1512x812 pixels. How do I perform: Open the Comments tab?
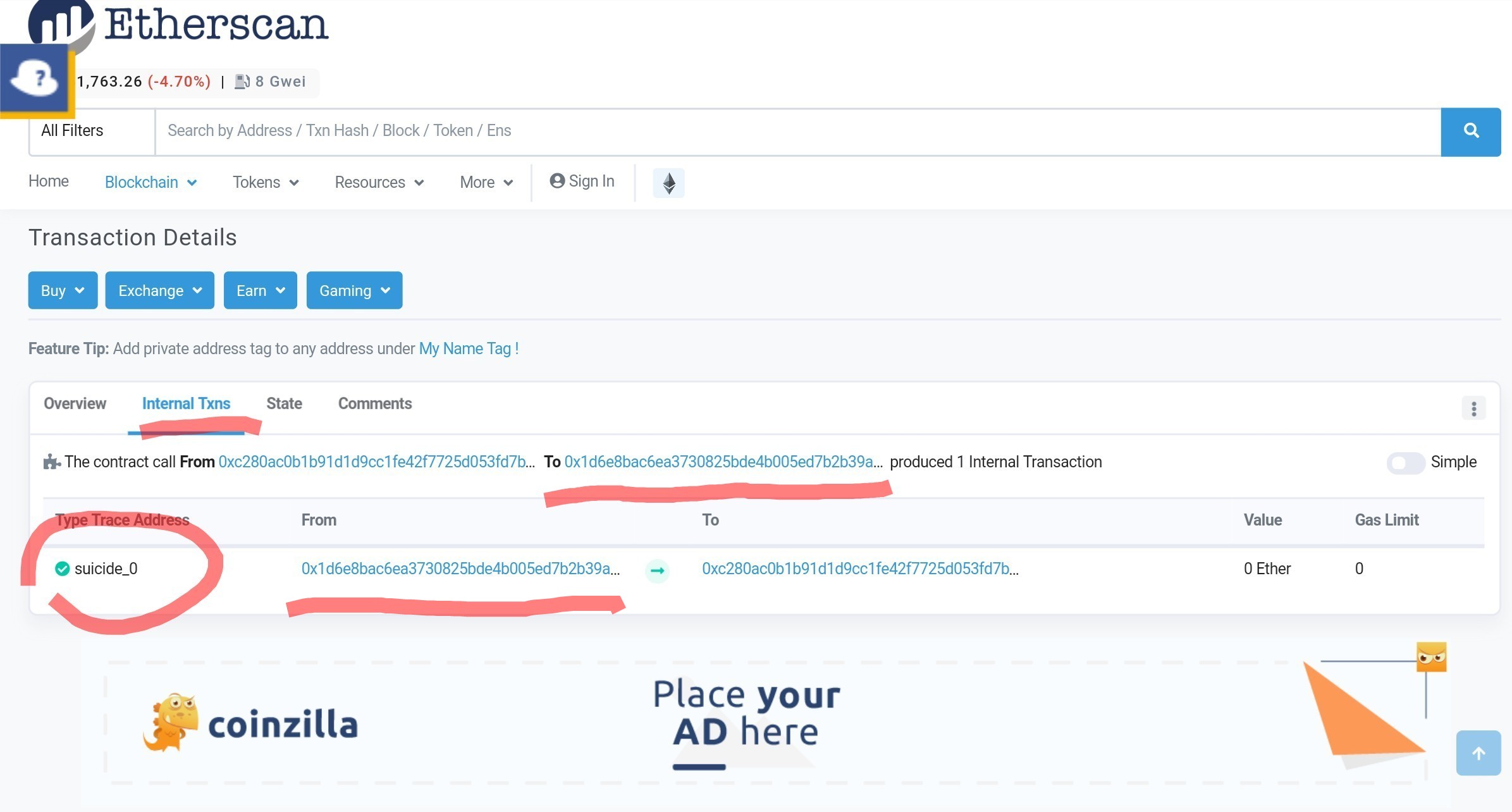point(375,403)
